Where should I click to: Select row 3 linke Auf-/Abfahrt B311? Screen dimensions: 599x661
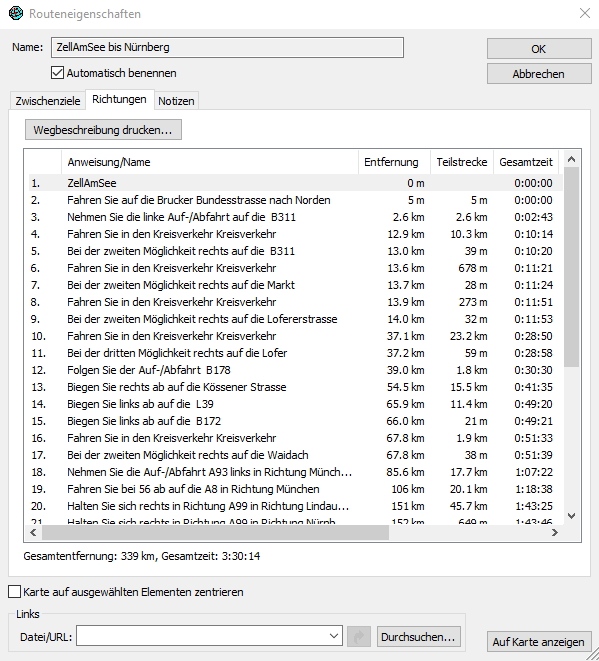pyautogui.click(x=295, y=217)
